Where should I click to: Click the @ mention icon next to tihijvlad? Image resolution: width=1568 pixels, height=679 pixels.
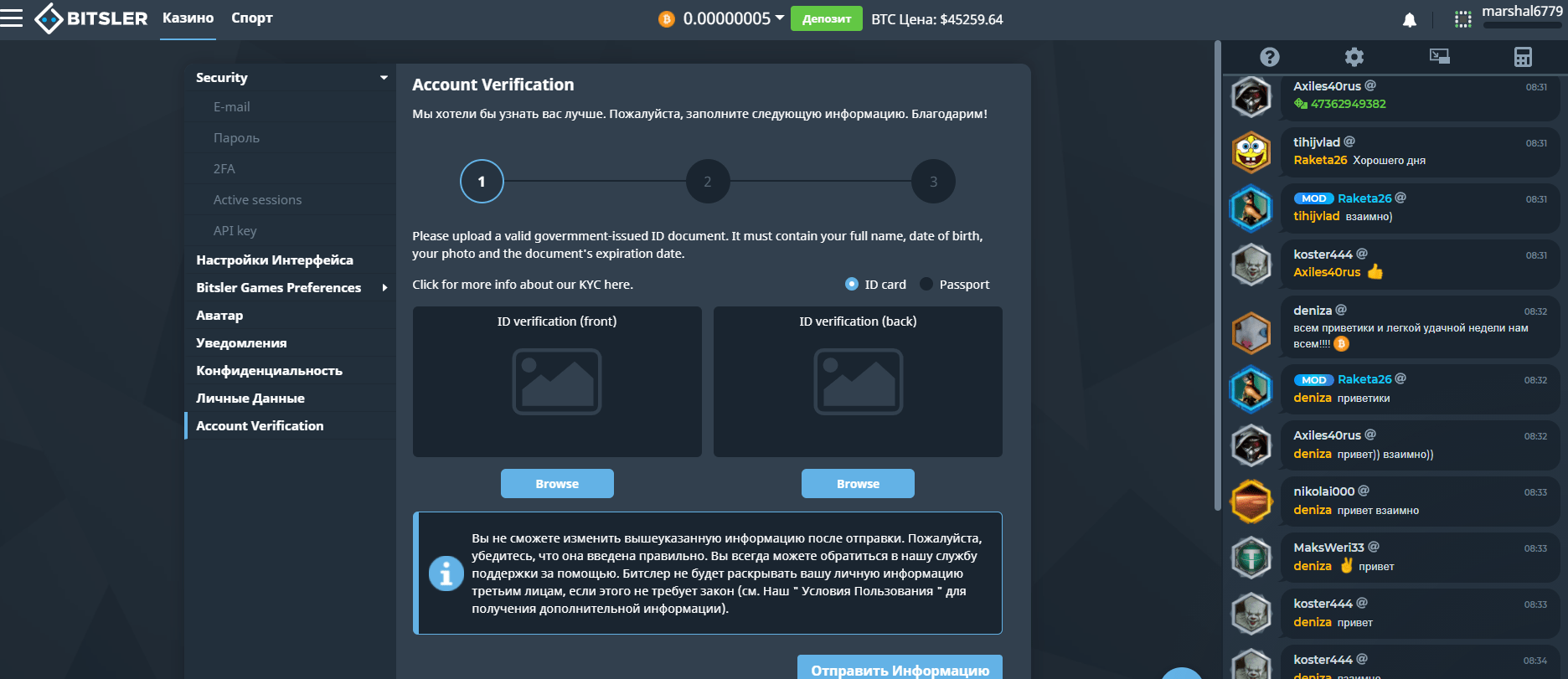point(1349,141)
